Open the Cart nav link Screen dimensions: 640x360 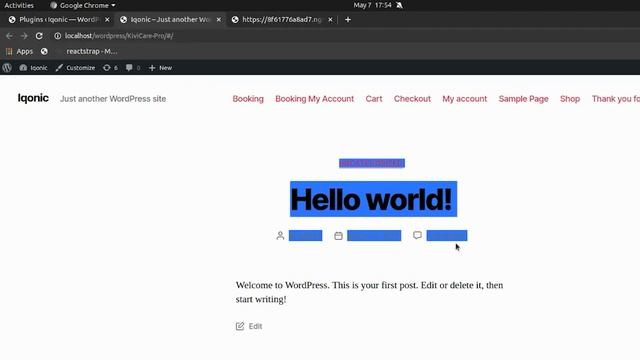coord(374,99)
